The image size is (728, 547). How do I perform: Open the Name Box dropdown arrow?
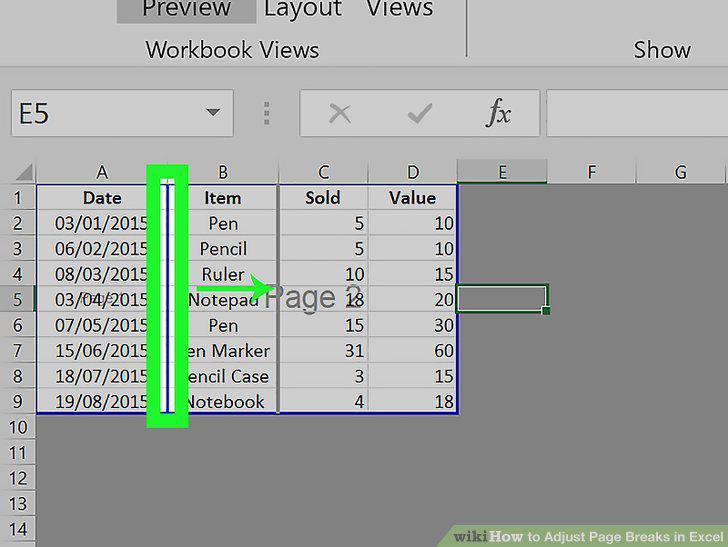213,112
